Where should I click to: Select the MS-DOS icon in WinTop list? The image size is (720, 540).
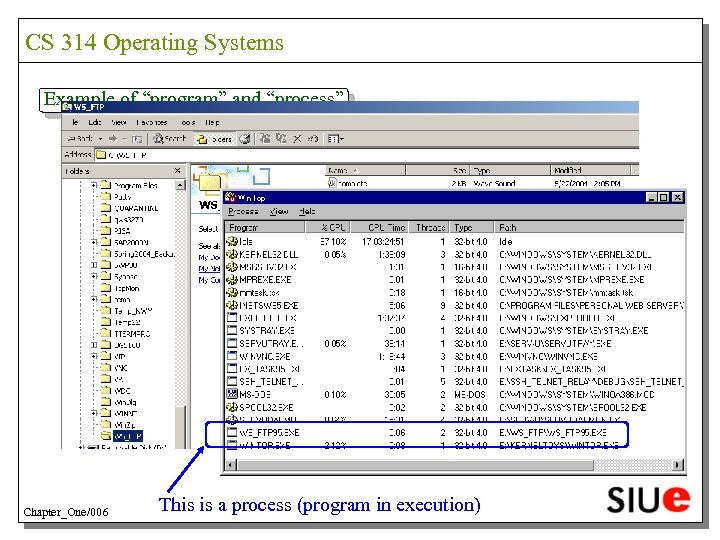coord(232,394)
